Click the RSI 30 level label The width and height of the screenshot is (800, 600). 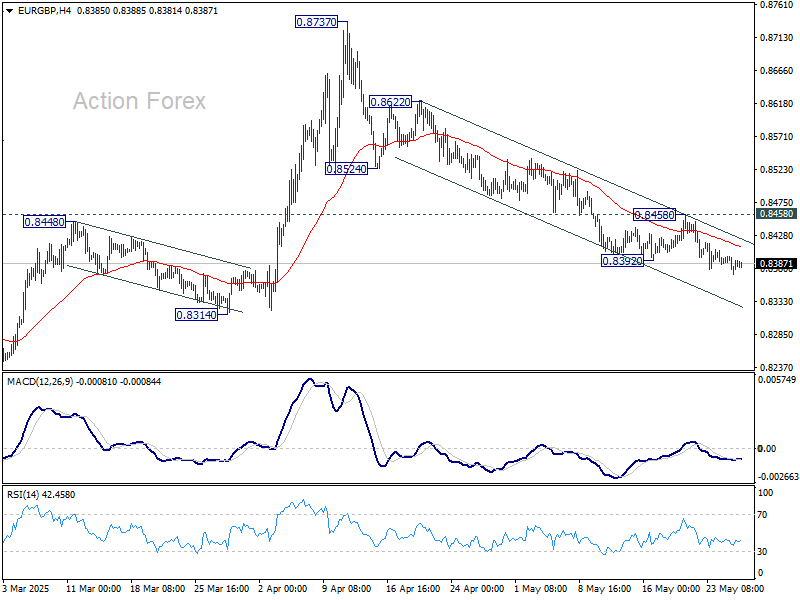point(762,552)
